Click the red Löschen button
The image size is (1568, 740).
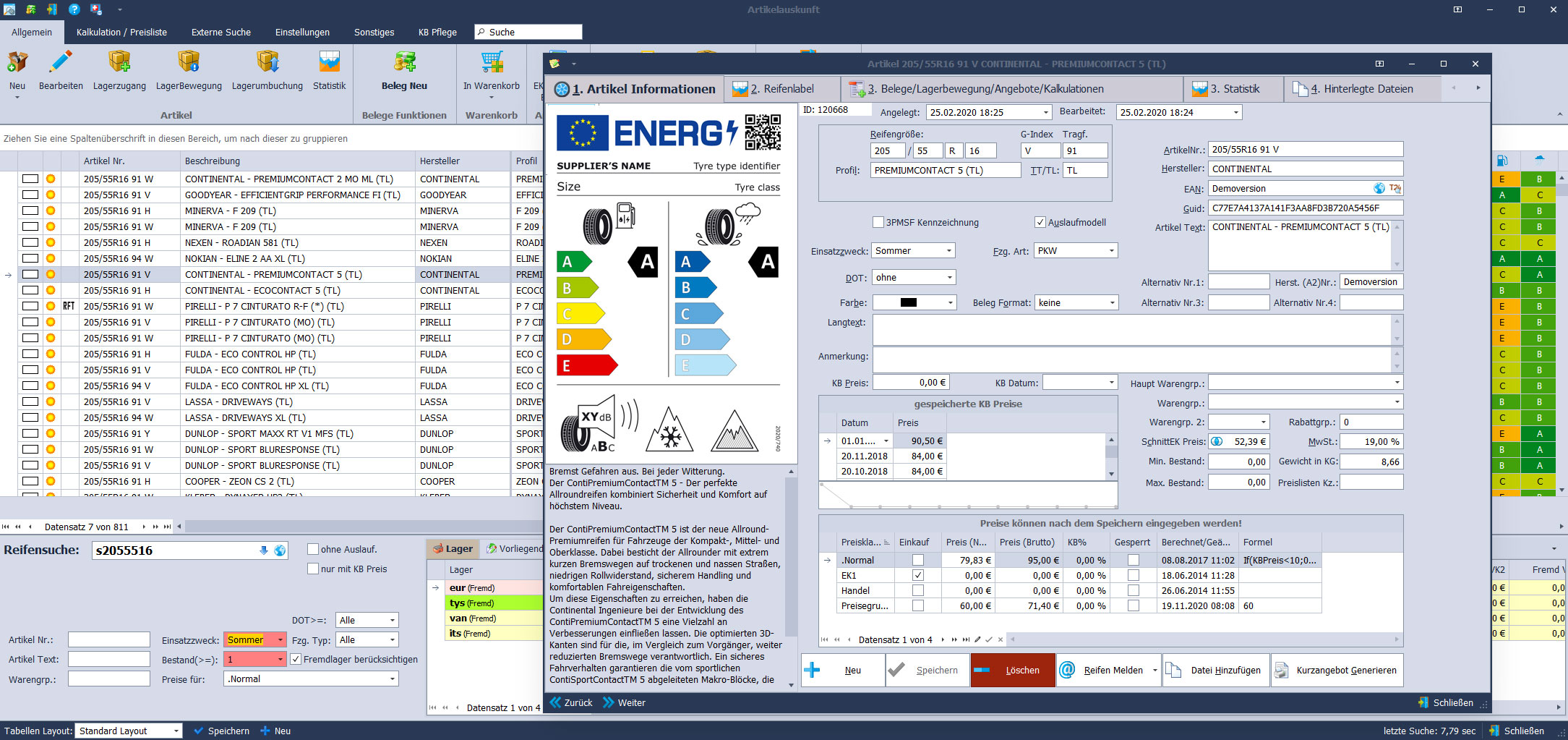click(x=1013, y=670)
